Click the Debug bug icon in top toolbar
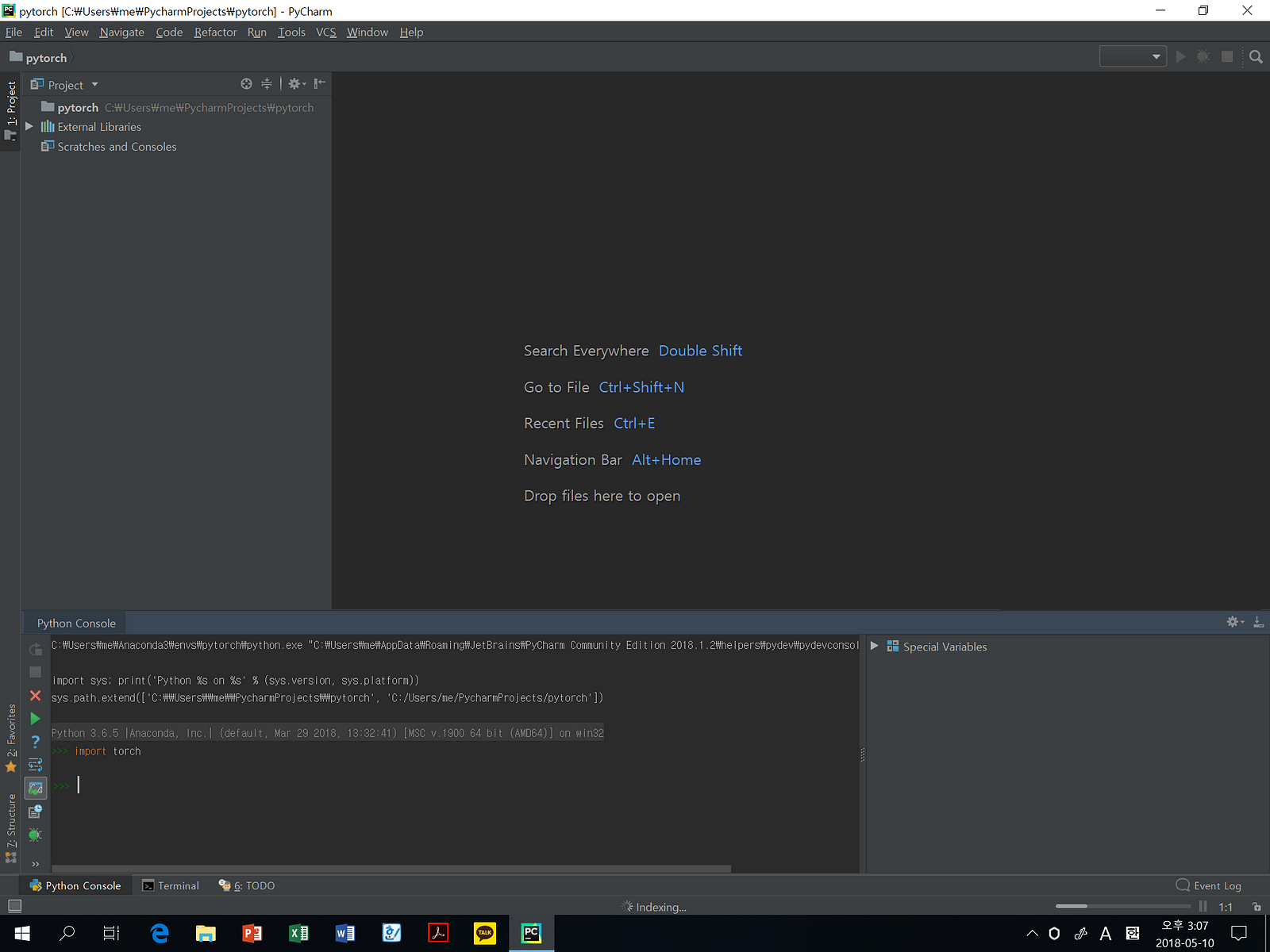The height and width of the screenshot is (952, 1270). click(x=1203, y=57)
